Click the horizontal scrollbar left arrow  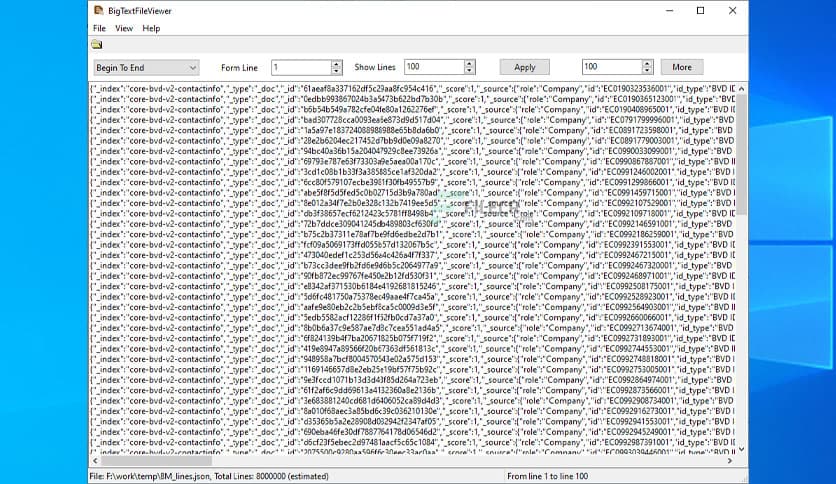pyautogui.click(x=95, y=461)
